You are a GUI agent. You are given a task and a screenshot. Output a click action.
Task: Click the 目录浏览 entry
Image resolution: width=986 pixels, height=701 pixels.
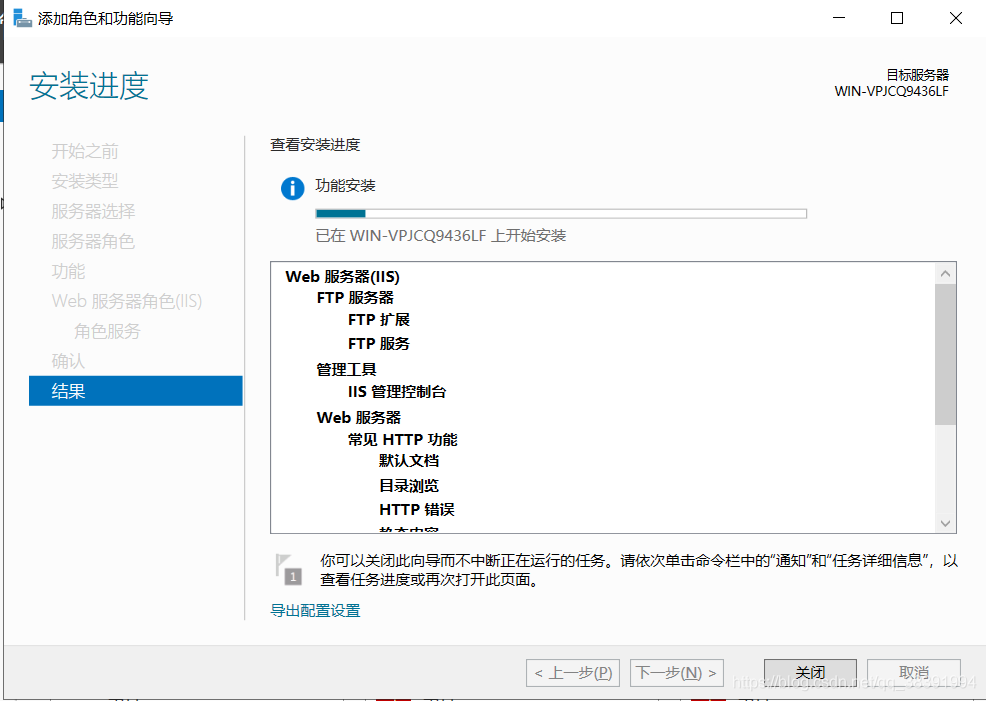409,485
